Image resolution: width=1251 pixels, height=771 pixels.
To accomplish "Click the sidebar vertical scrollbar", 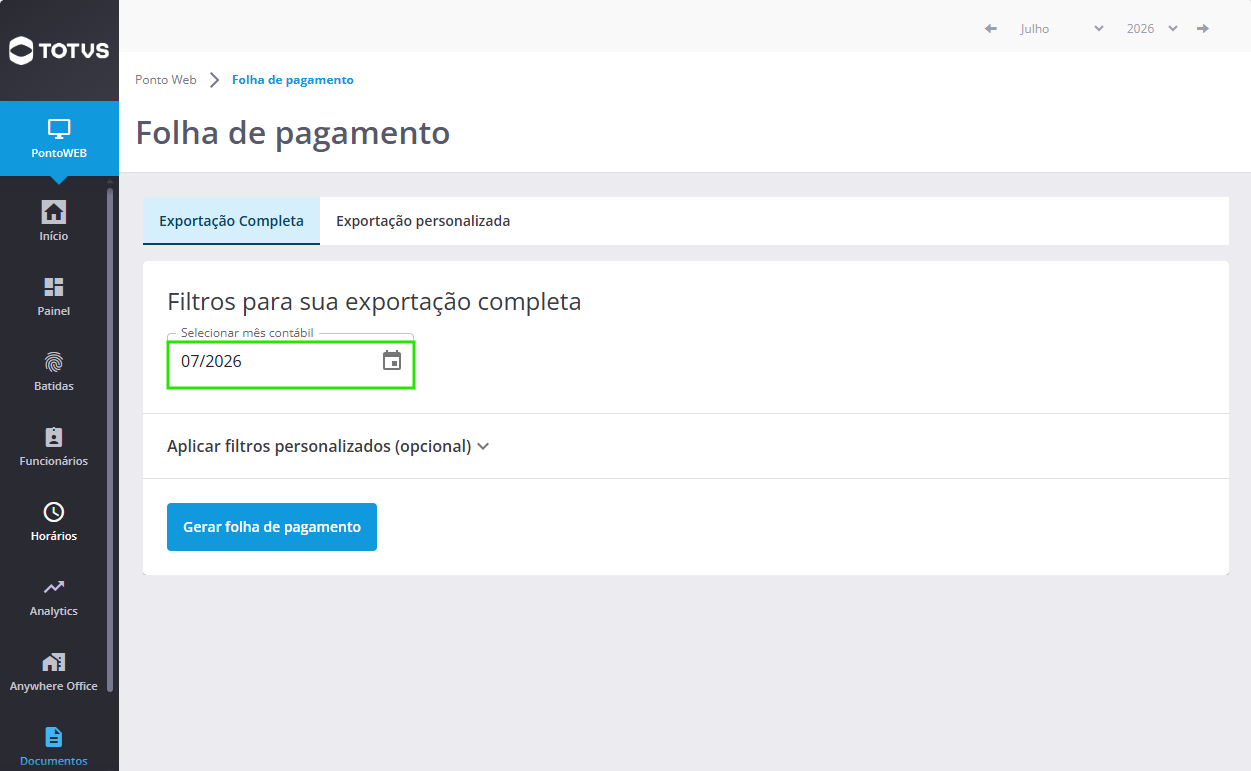I will coord(110,440).
